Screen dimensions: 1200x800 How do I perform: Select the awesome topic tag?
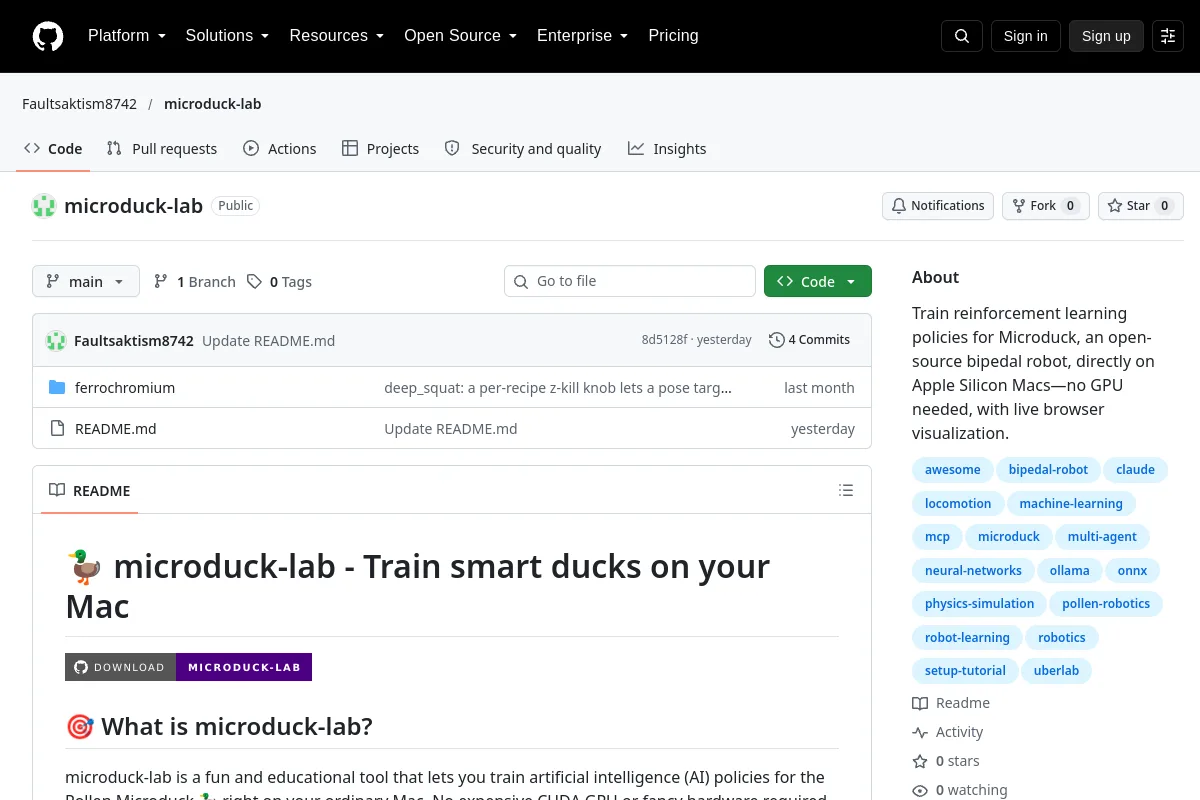point(953,470)
